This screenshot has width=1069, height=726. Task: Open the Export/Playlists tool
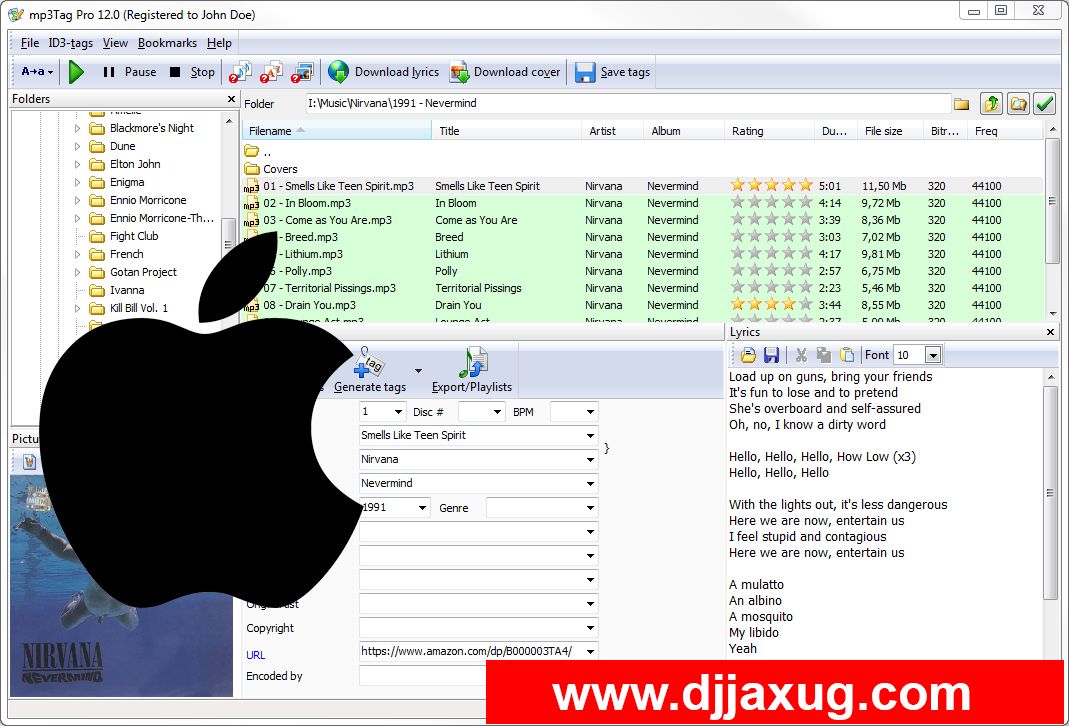(x=472, y=370)
